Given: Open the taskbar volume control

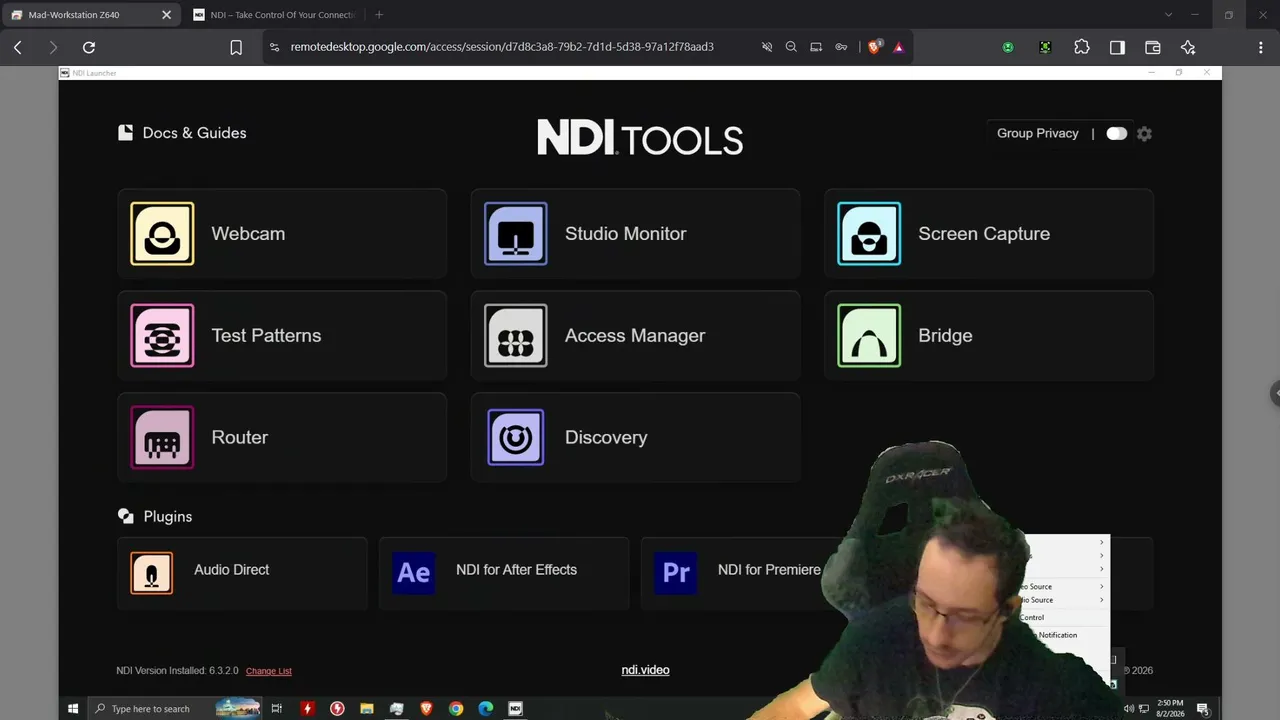Looking at the screenshot, I should 1129,709.
